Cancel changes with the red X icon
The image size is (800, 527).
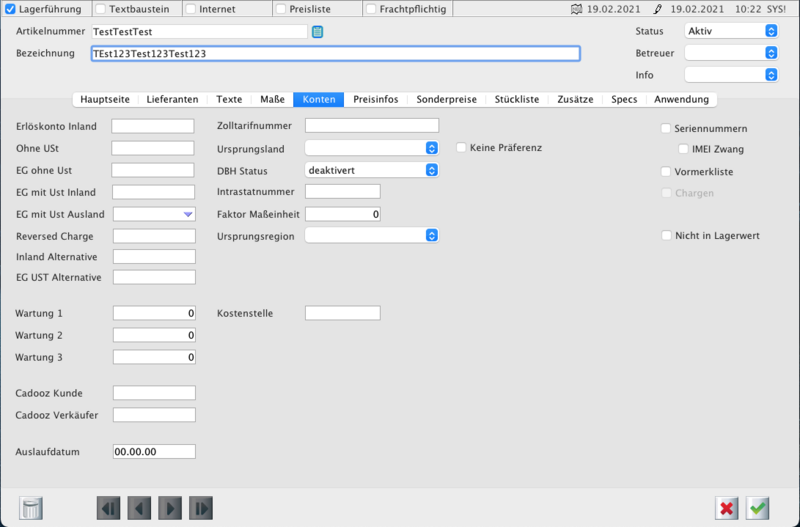pyautogui.click(x=727, y=508)
